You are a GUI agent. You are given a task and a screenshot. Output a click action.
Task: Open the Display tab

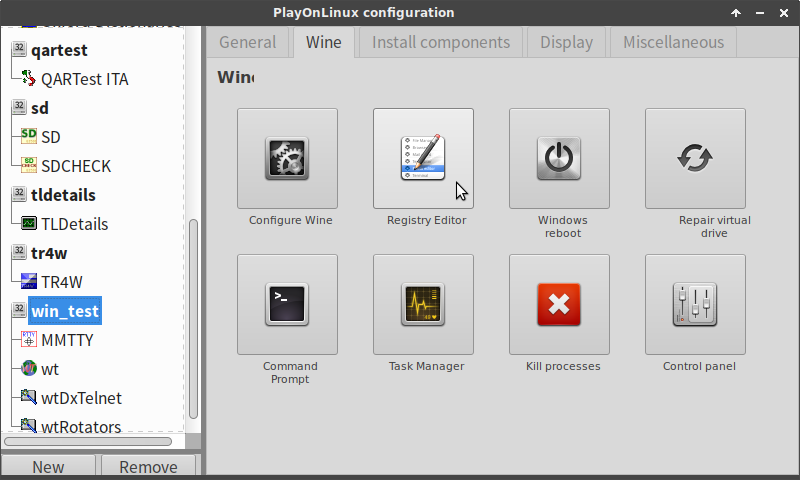tap(566, 42)
